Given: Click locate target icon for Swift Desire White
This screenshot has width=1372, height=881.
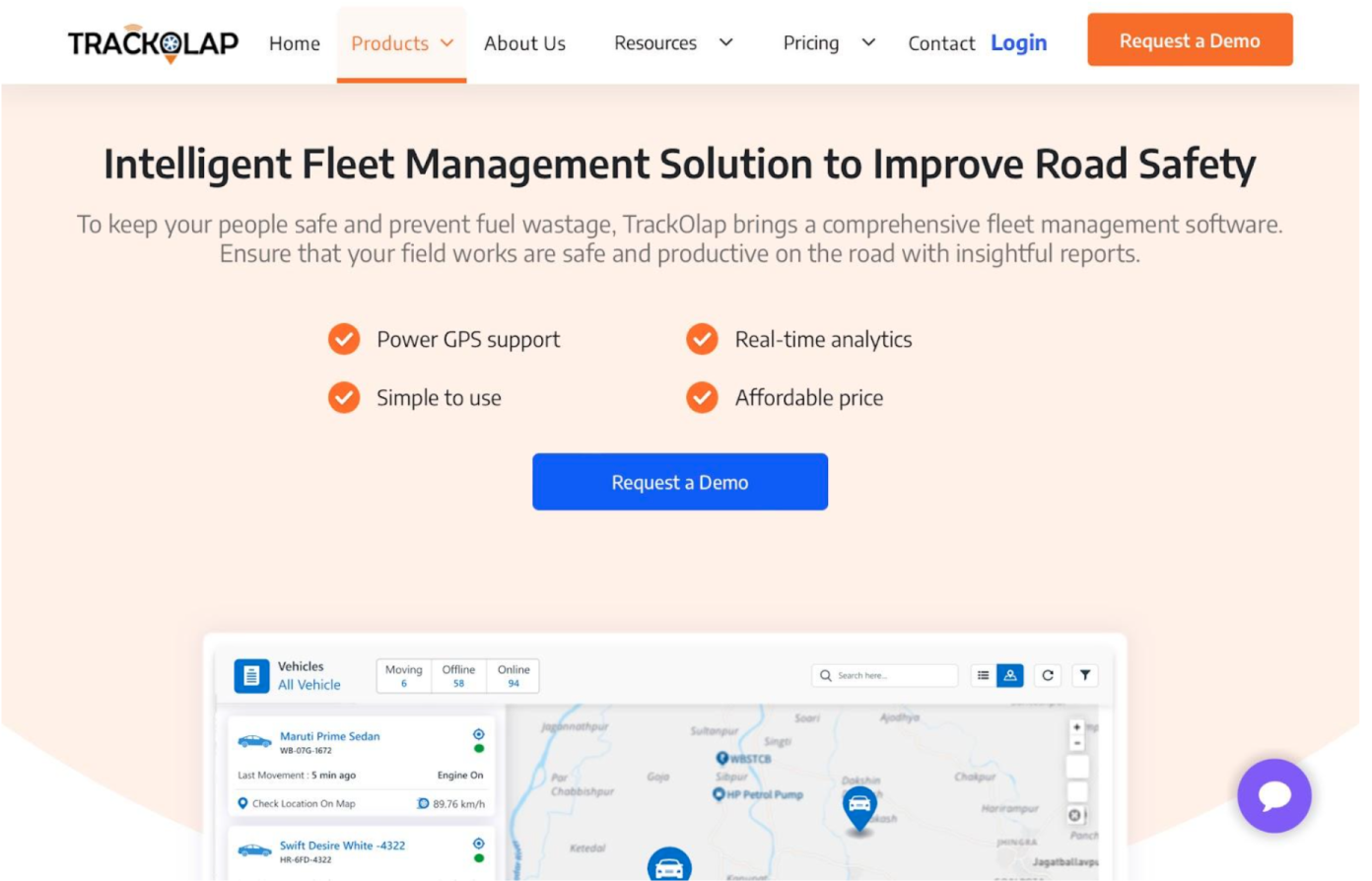Looking at the screenshot, I should click(x=478, y=844).
